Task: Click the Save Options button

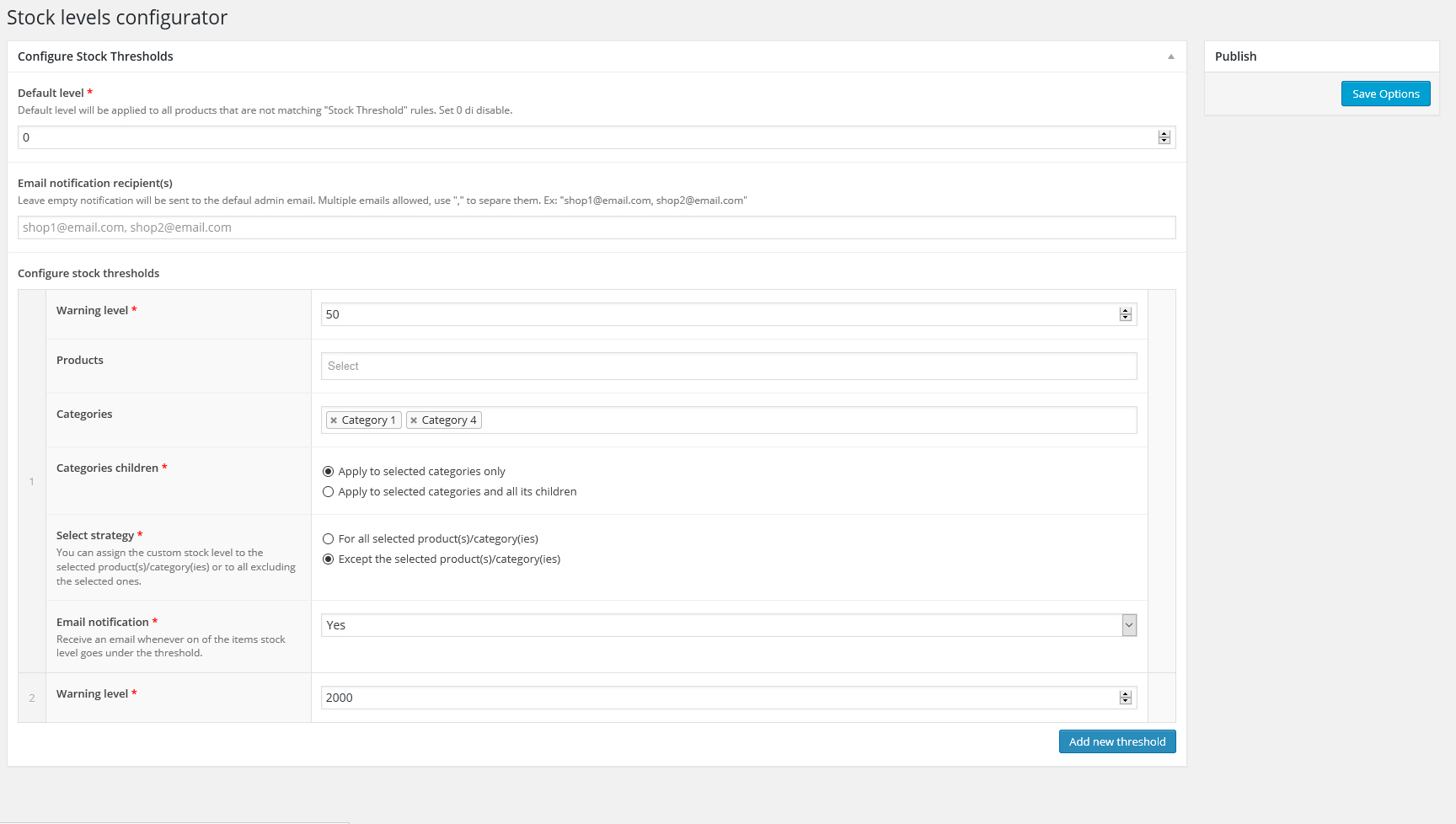Action: click(x=1385, y=94)
